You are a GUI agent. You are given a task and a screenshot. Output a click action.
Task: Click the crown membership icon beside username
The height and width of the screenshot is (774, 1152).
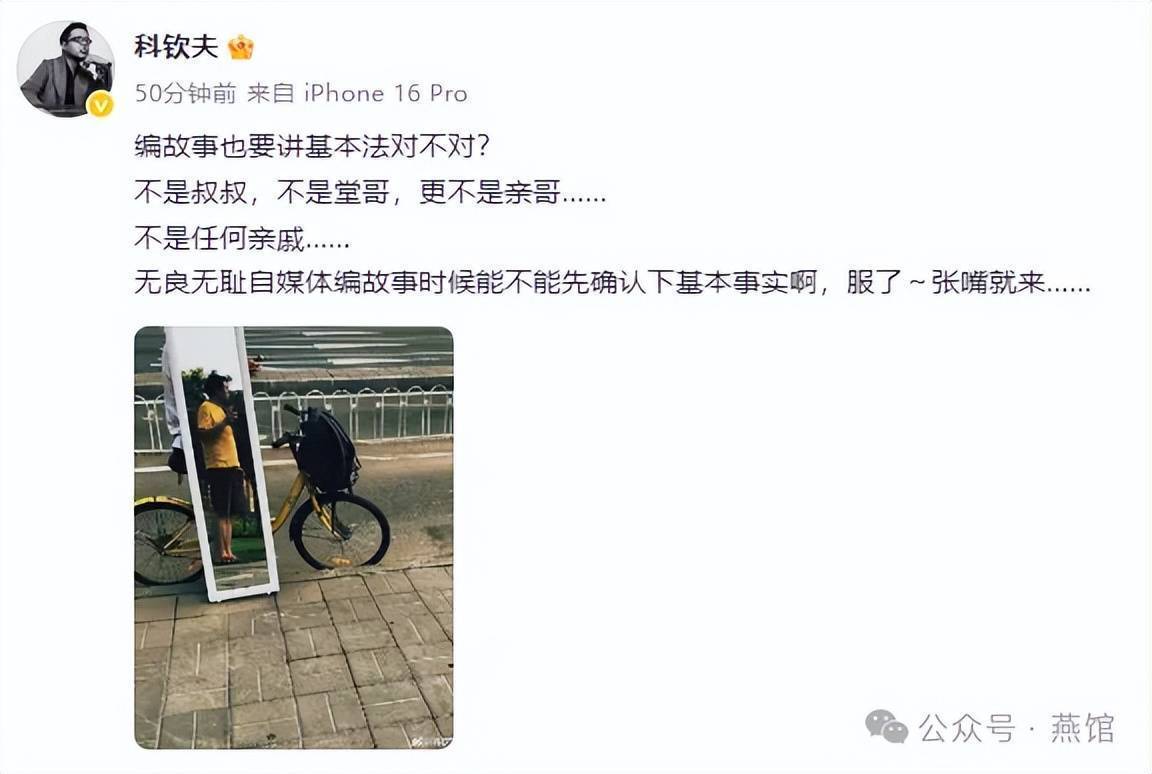coord(241,48)
